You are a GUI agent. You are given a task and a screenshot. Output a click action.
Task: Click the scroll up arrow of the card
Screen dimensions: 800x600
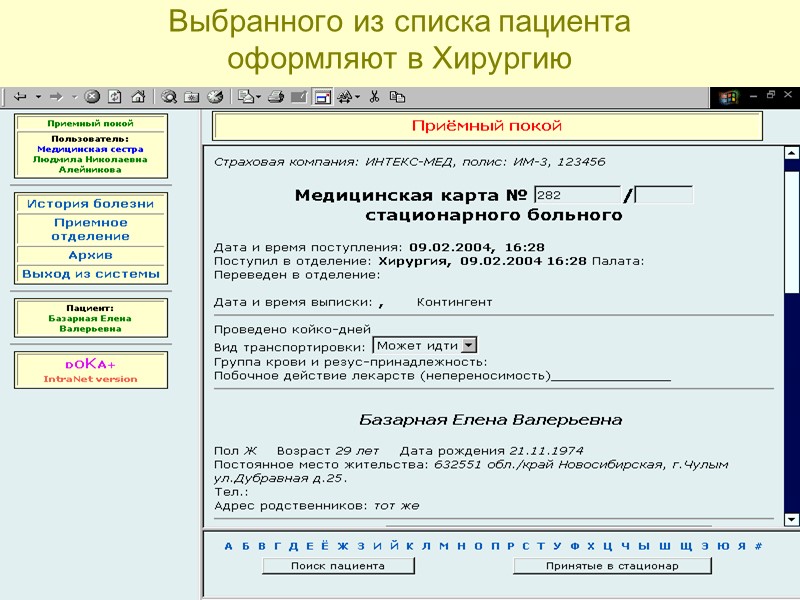click(791, 153)
